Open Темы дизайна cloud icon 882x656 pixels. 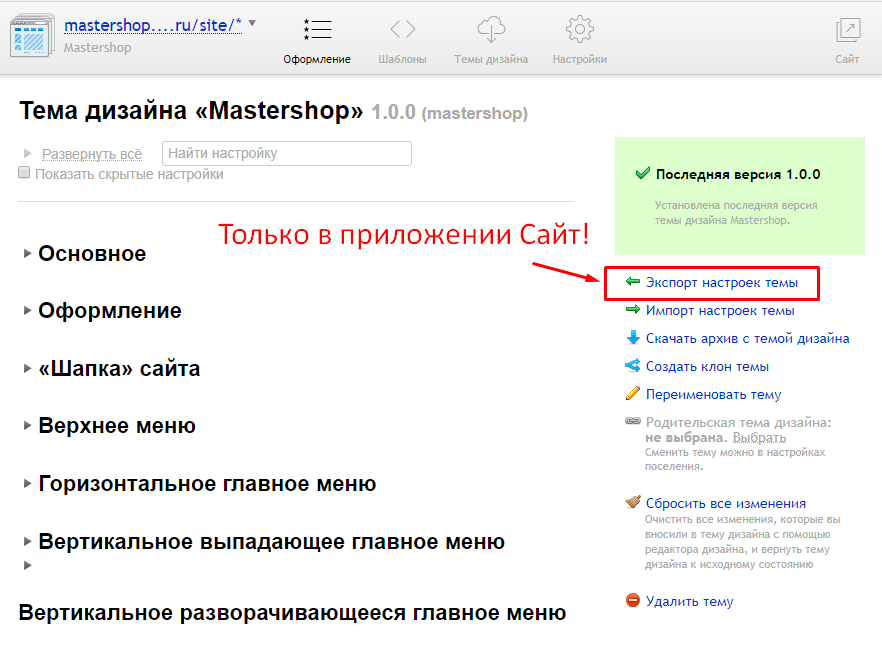pyautogui.click(x=491, y=30)
